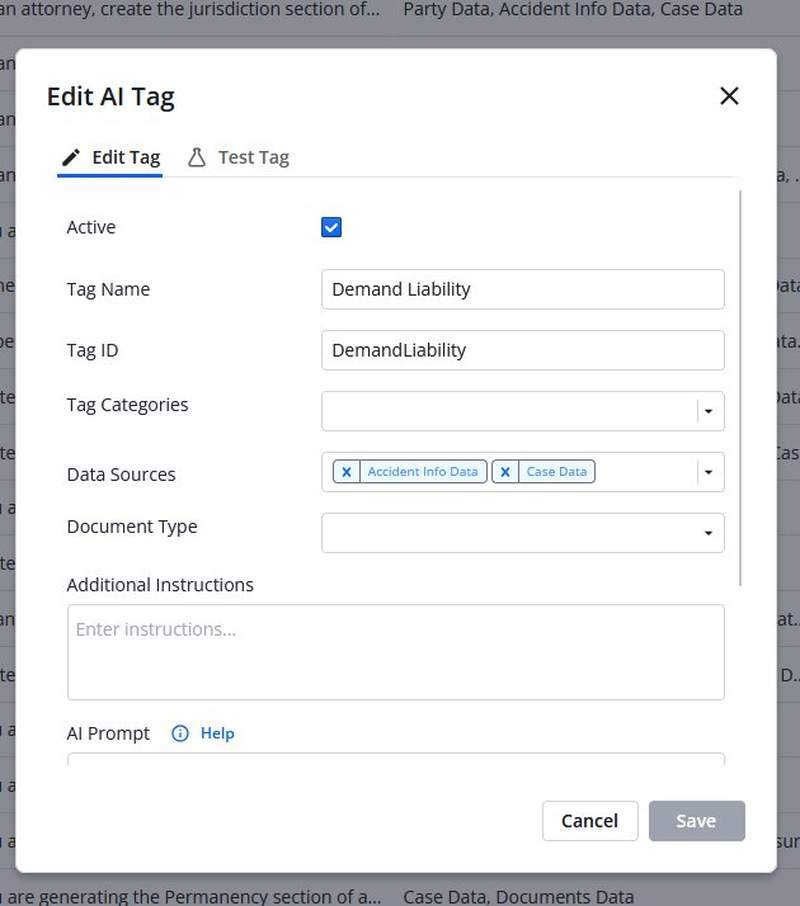Click into the Tag Name field
Viewport: 800px width, 906px height.
coord(522,289)
